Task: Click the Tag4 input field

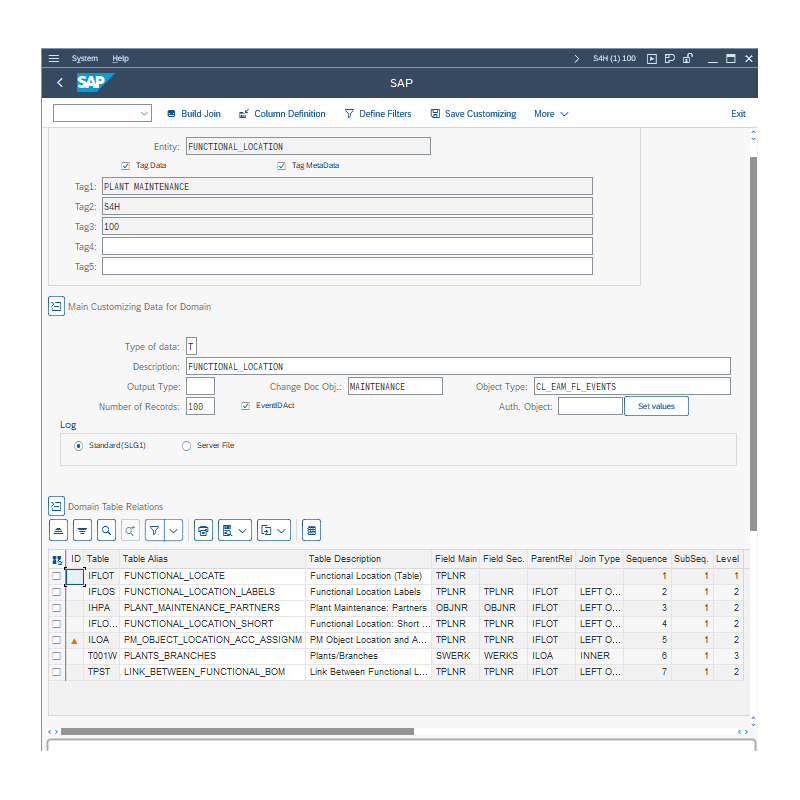Action: pyautogui.click(x=347, y=246)
